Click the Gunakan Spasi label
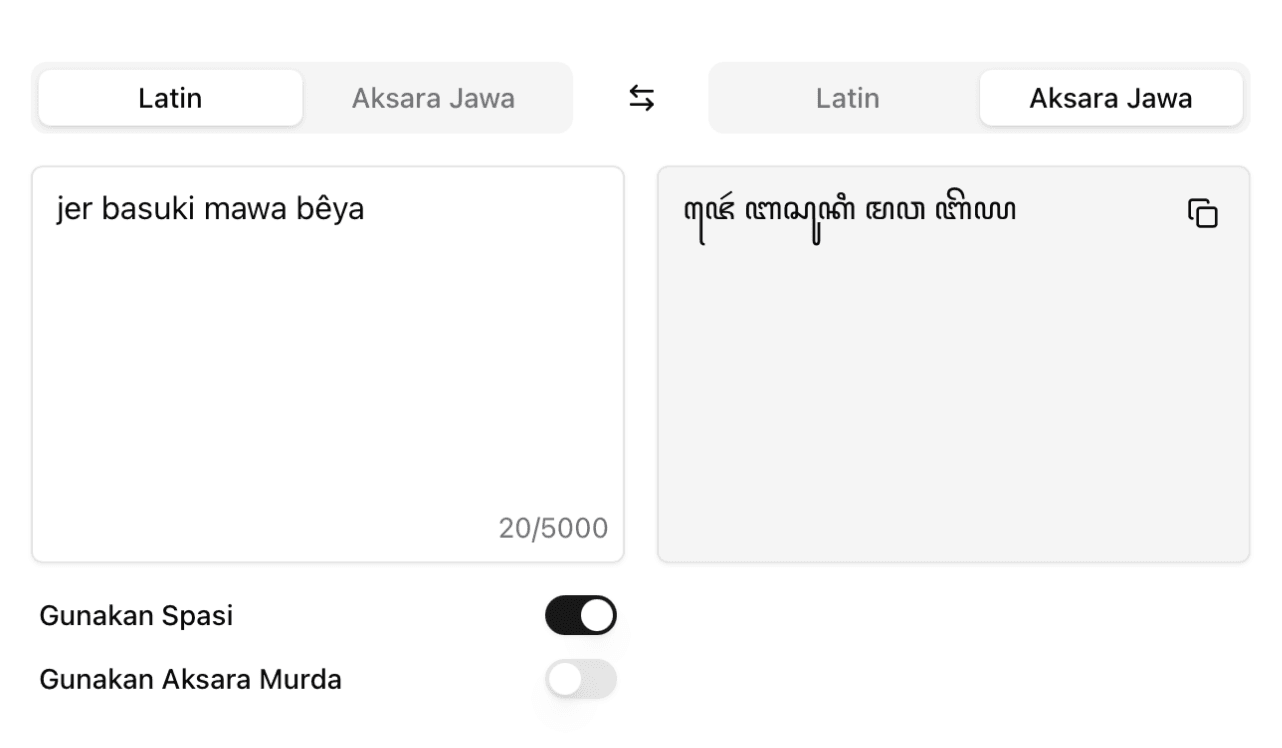 136,616
